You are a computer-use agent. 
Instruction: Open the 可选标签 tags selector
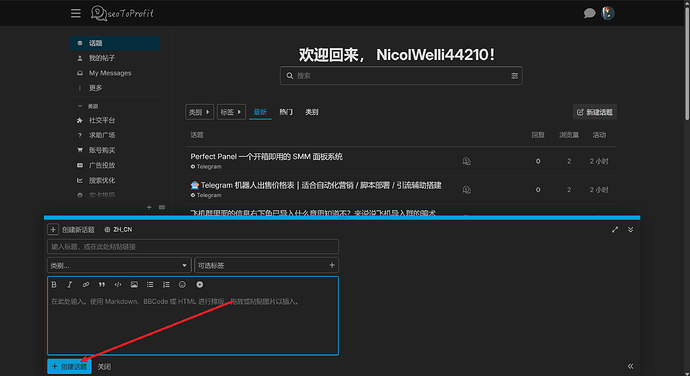tap(267, 265)
